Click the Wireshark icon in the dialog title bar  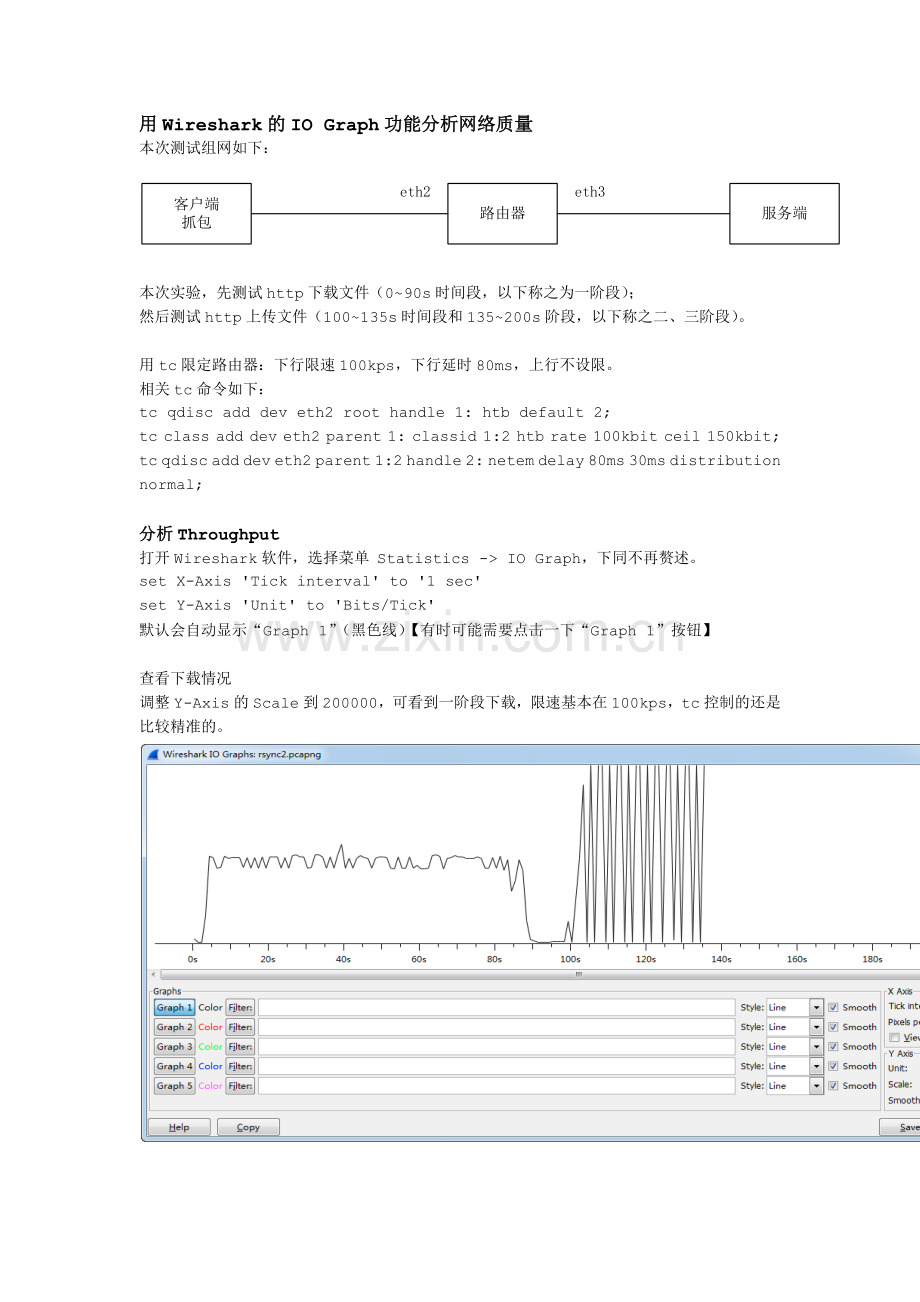tap(153, 755)
